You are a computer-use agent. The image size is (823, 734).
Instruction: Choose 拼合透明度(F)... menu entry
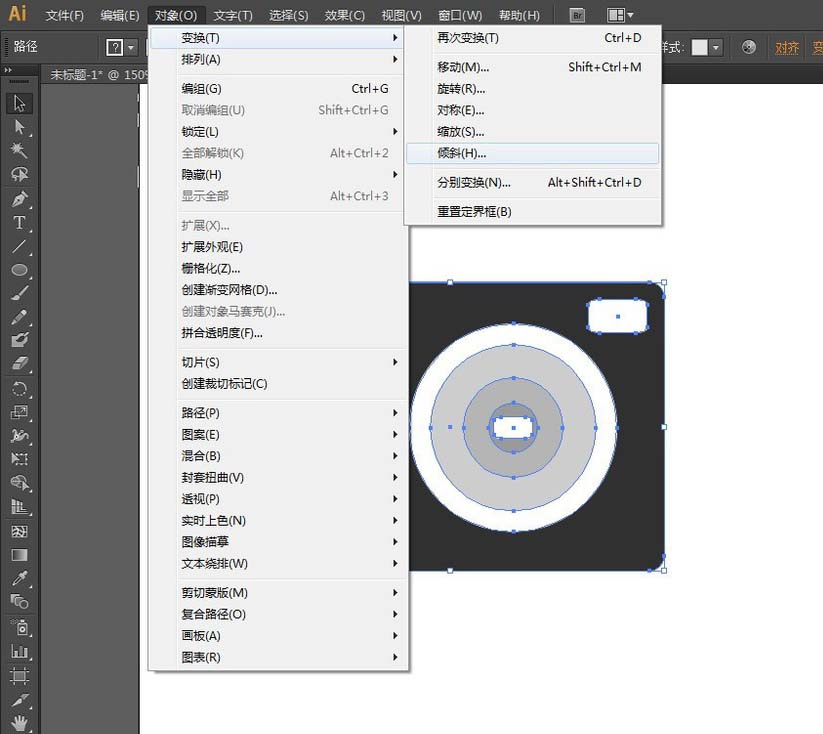click(278, 333)
